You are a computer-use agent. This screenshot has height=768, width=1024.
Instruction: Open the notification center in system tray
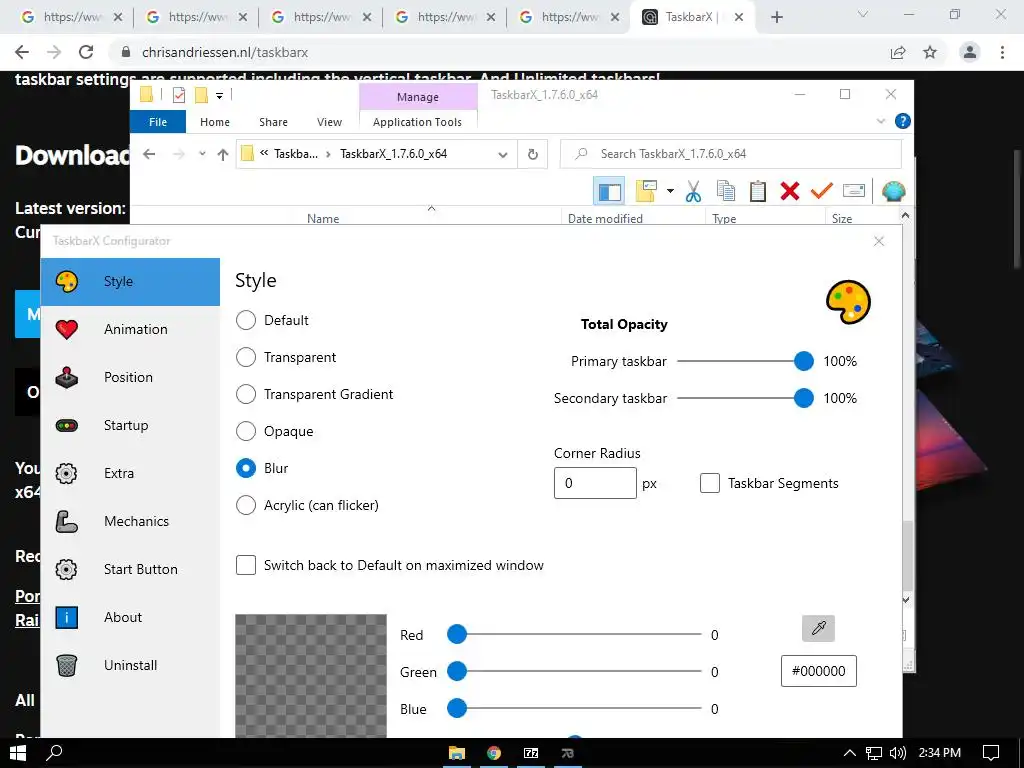[x=991, y=753]
